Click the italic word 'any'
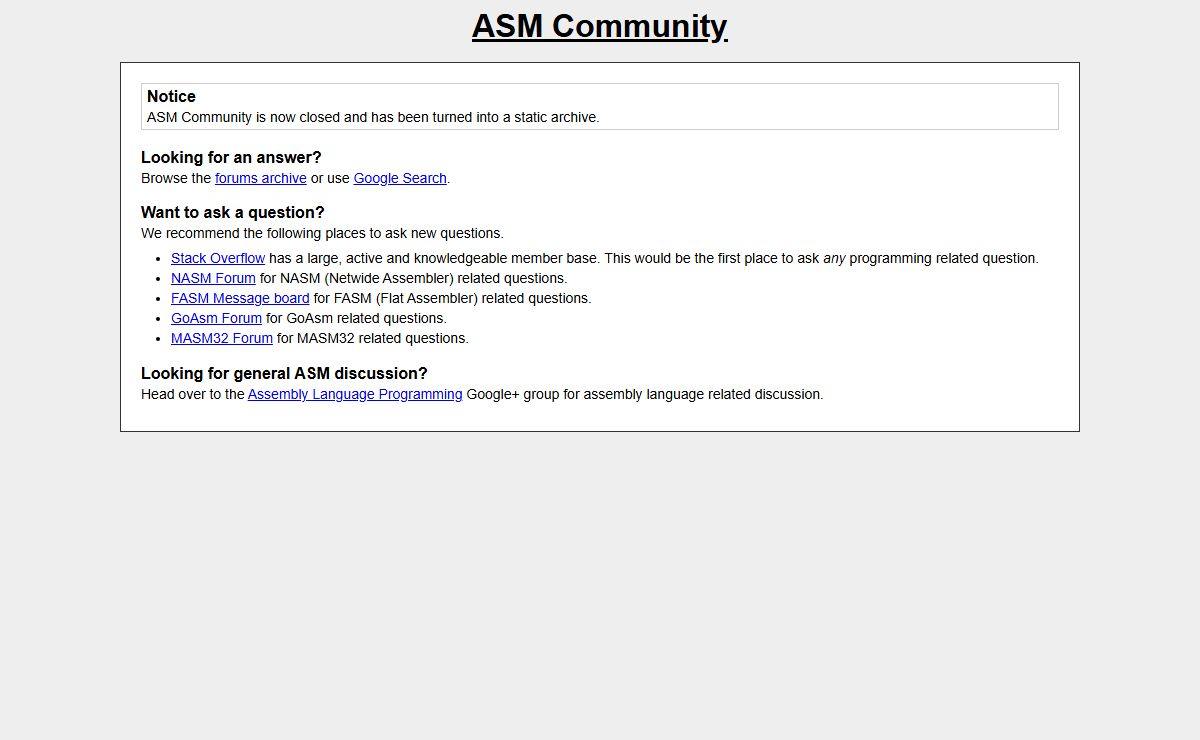This screenshot has width=1200, height=740. [x=834, y=258]
